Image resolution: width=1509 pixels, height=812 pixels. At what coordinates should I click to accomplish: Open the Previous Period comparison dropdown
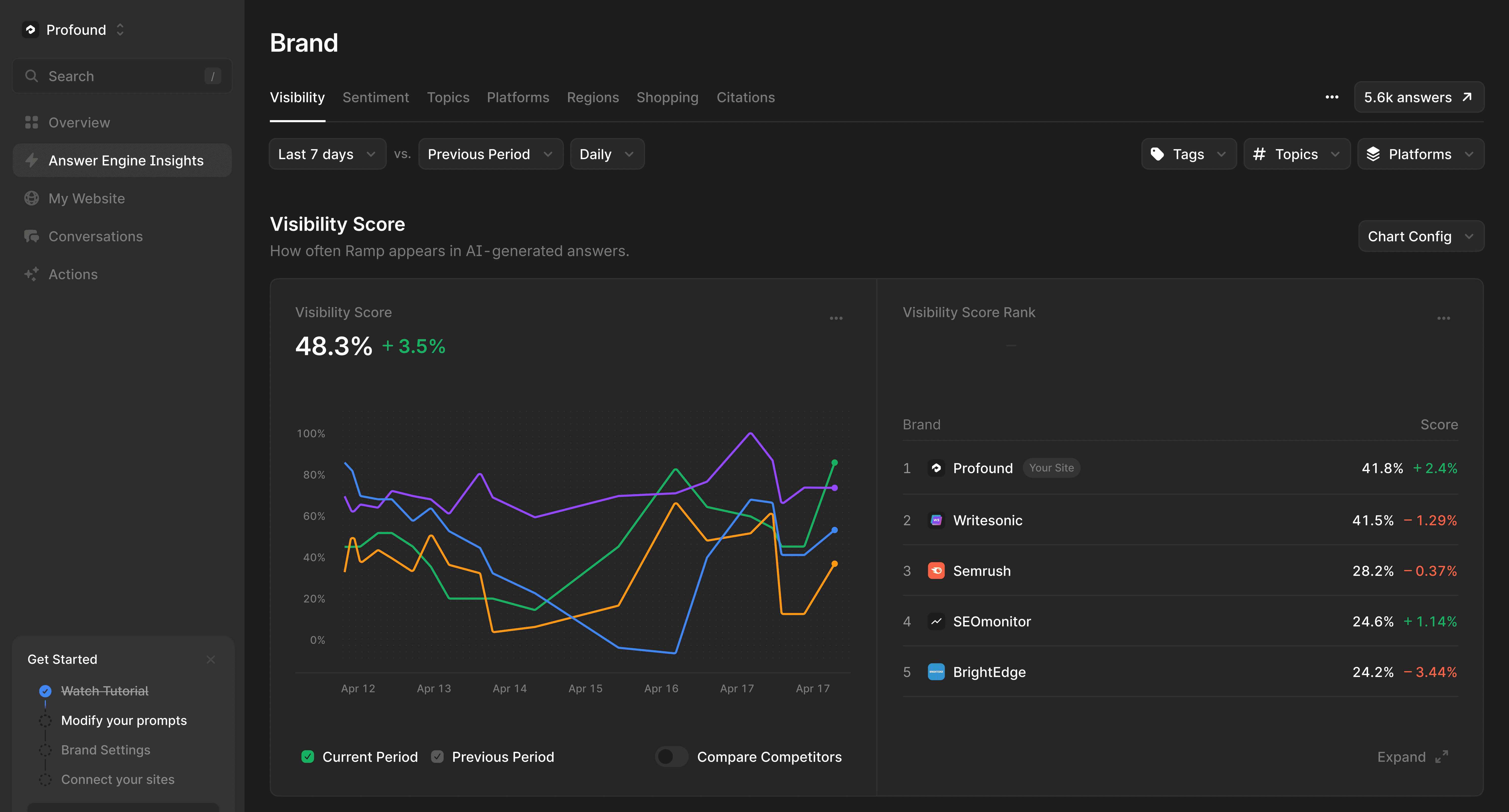(x=491, y=154)
